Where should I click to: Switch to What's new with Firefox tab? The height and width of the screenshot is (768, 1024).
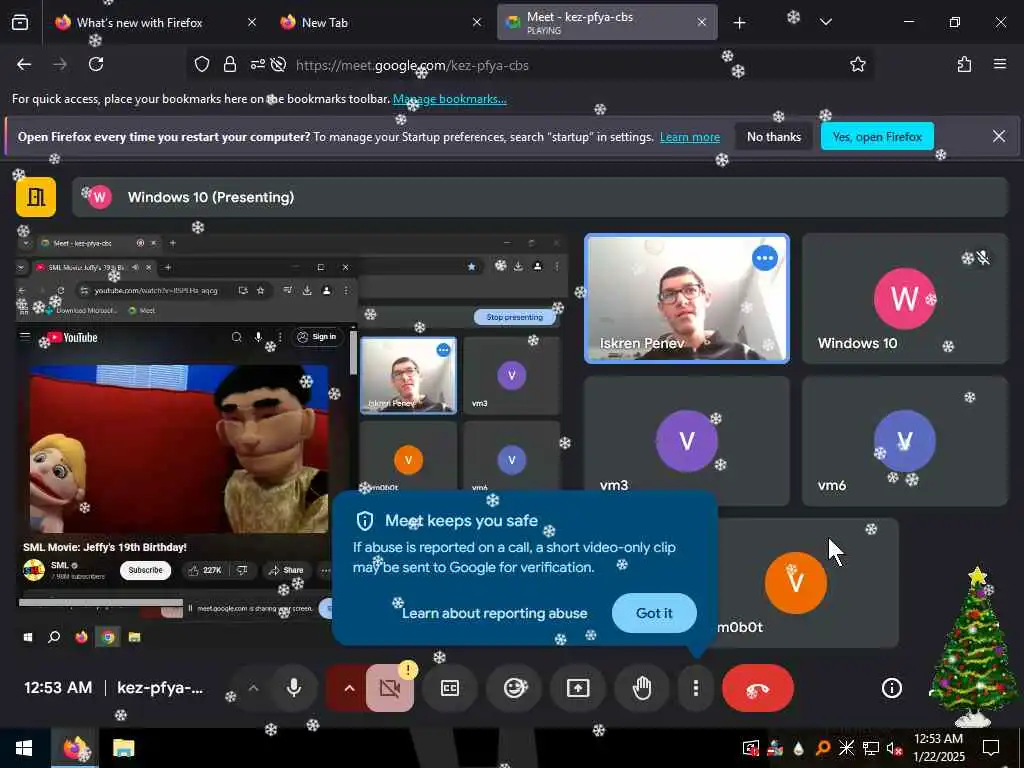click(140, 22)
